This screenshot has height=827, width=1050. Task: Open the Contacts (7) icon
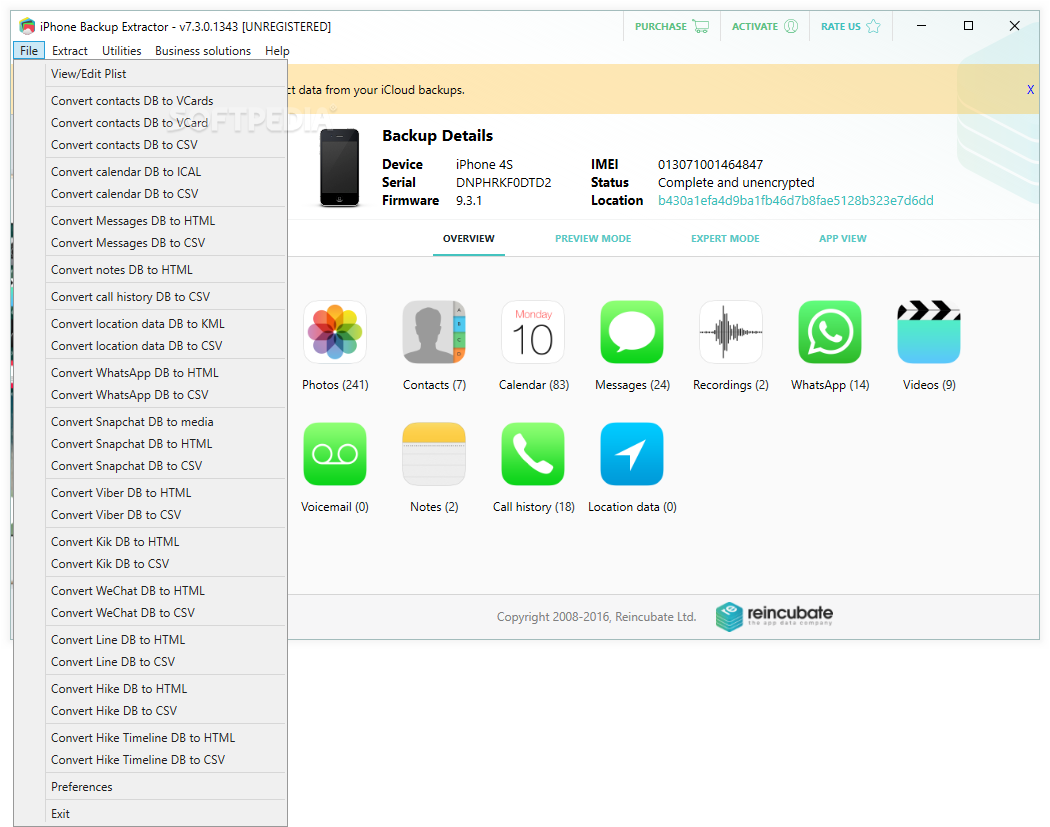click(434, 331)
